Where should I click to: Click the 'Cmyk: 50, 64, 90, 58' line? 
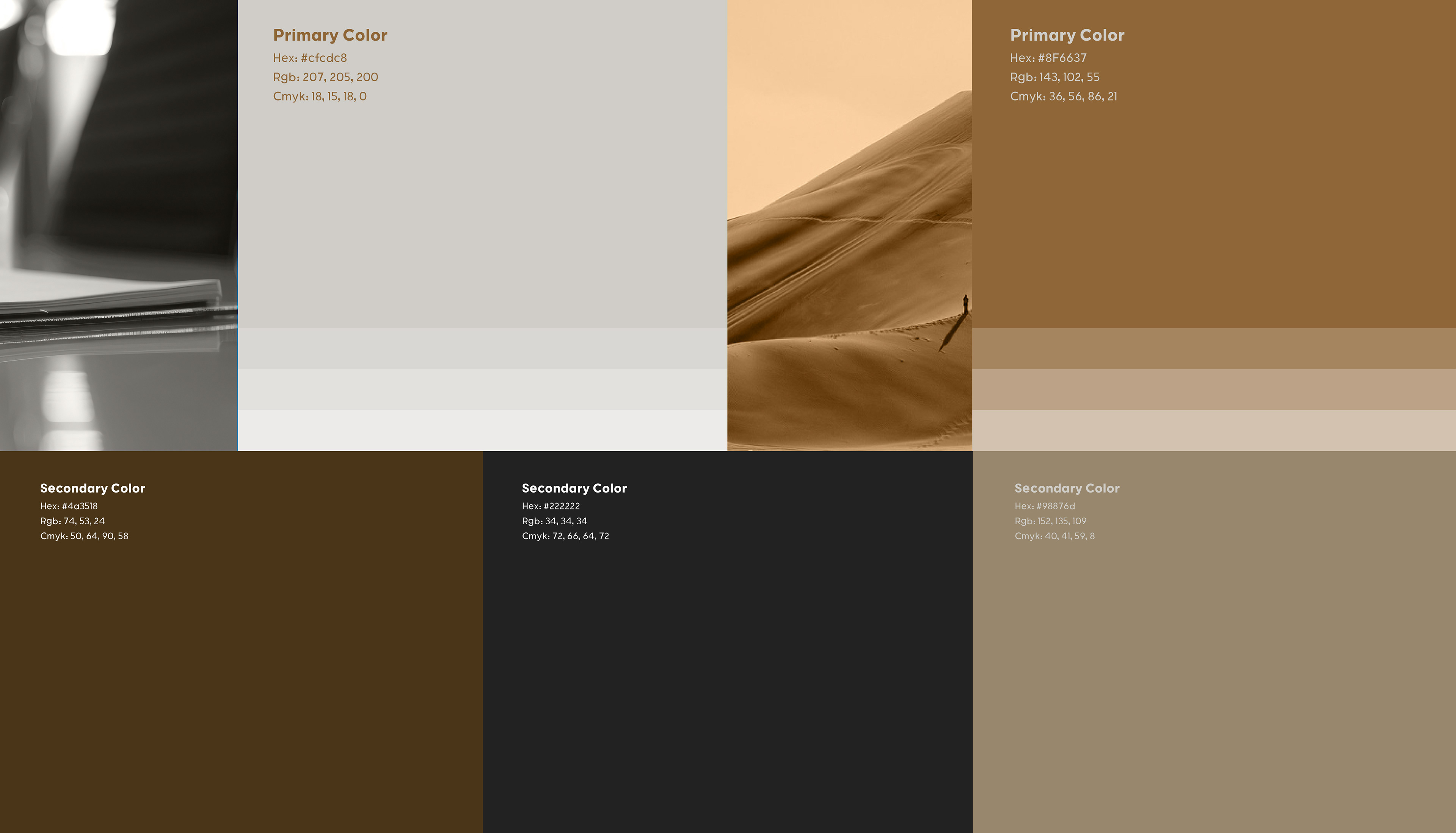tap(84, 536)
